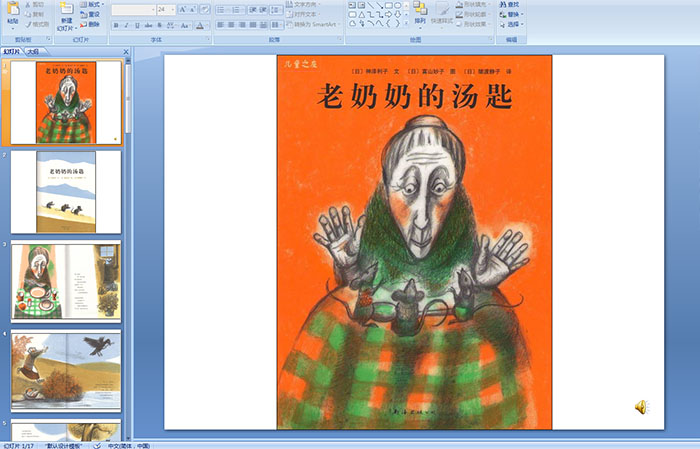The width and height of the screenshot is (700, 449).
Task: Expand the Shapes gallery More arrow
Action: [406, 23]
